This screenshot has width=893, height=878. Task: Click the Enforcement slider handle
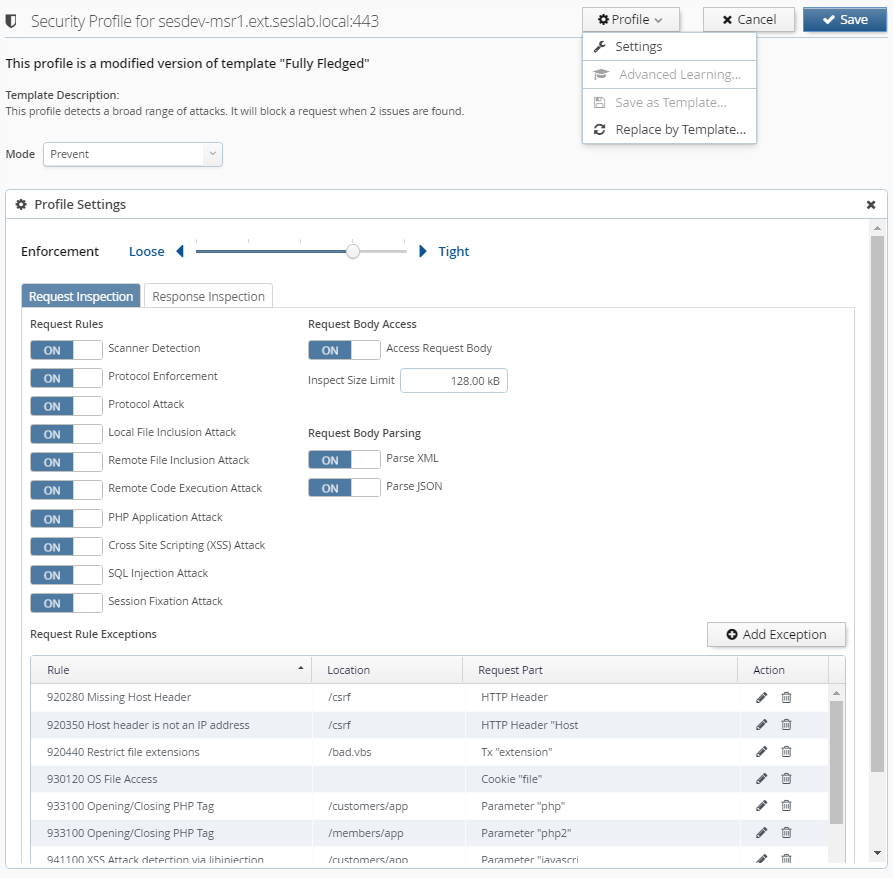(353, 252)
